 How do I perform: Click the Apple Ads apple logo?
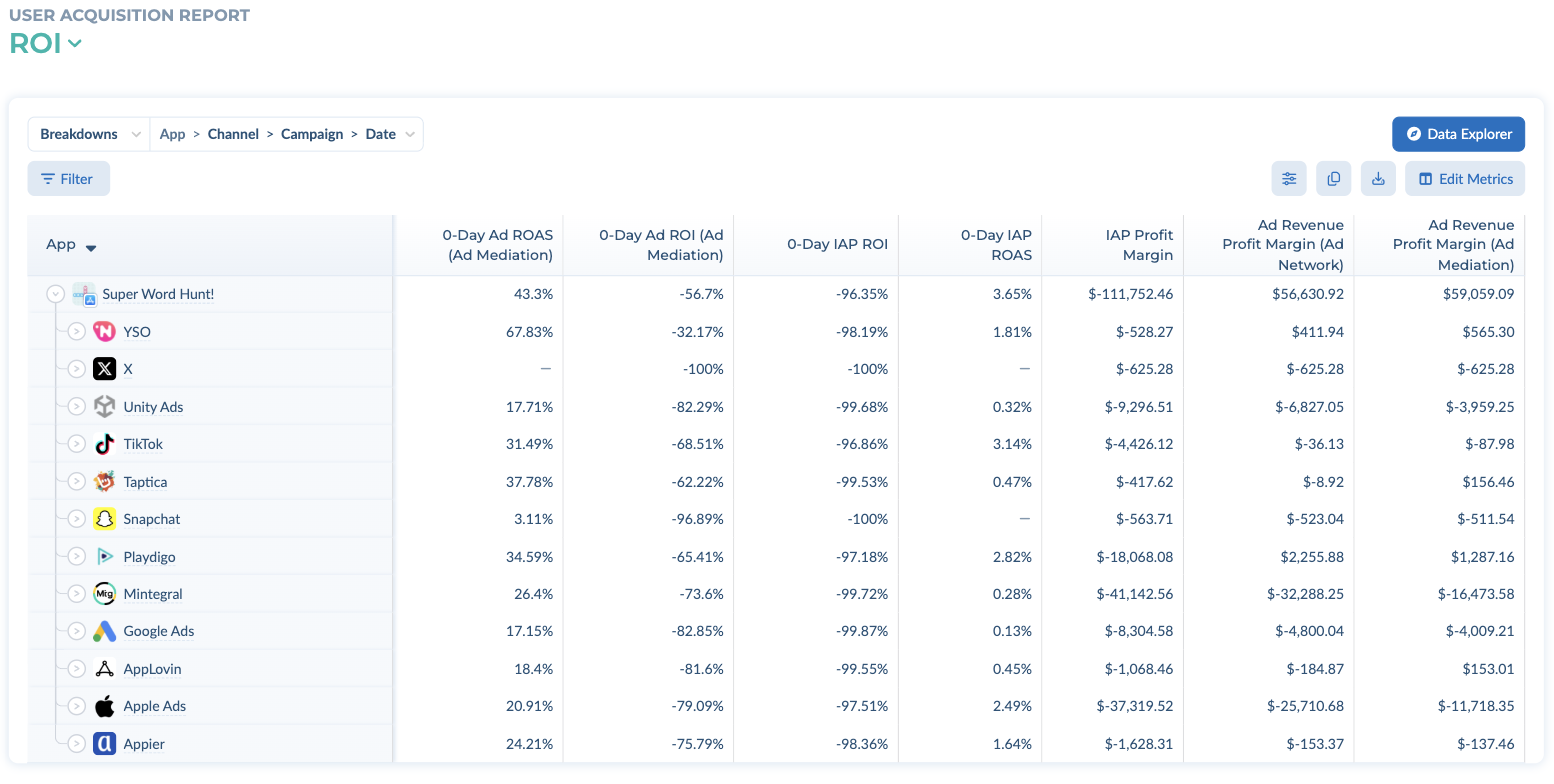point(104,706)
